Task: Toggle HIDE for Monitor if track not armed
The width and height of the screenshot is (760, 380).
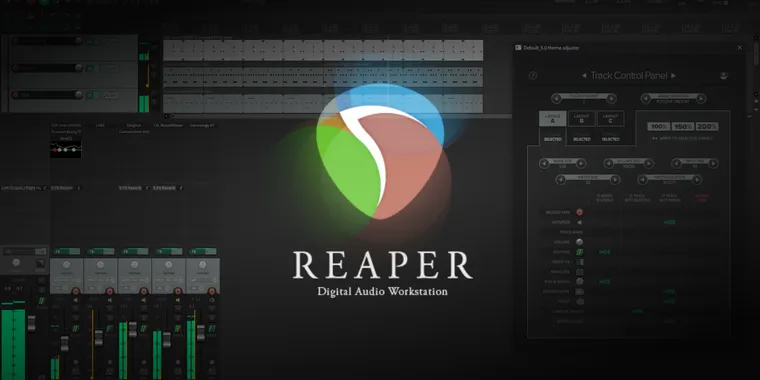Action: pos(669,222)
